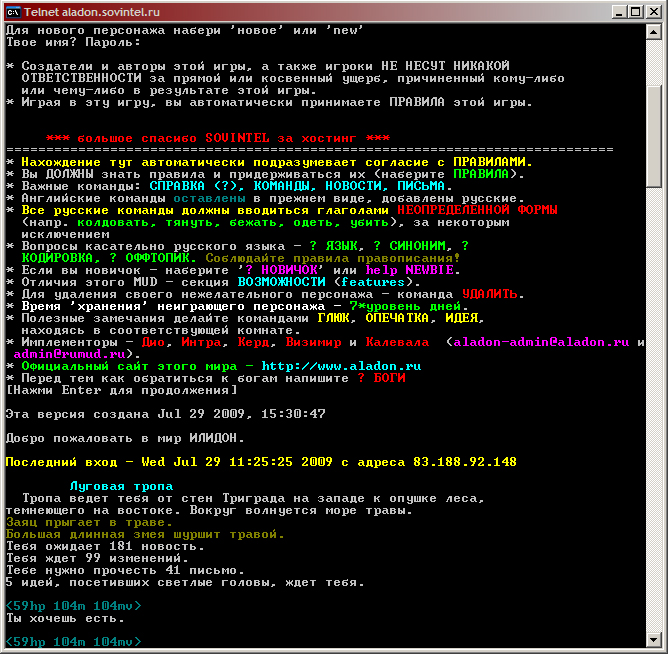This screenshot has width=668, height=654.
Task: Click the red text '? БОГИ'
Action: [x=381, y=377]
